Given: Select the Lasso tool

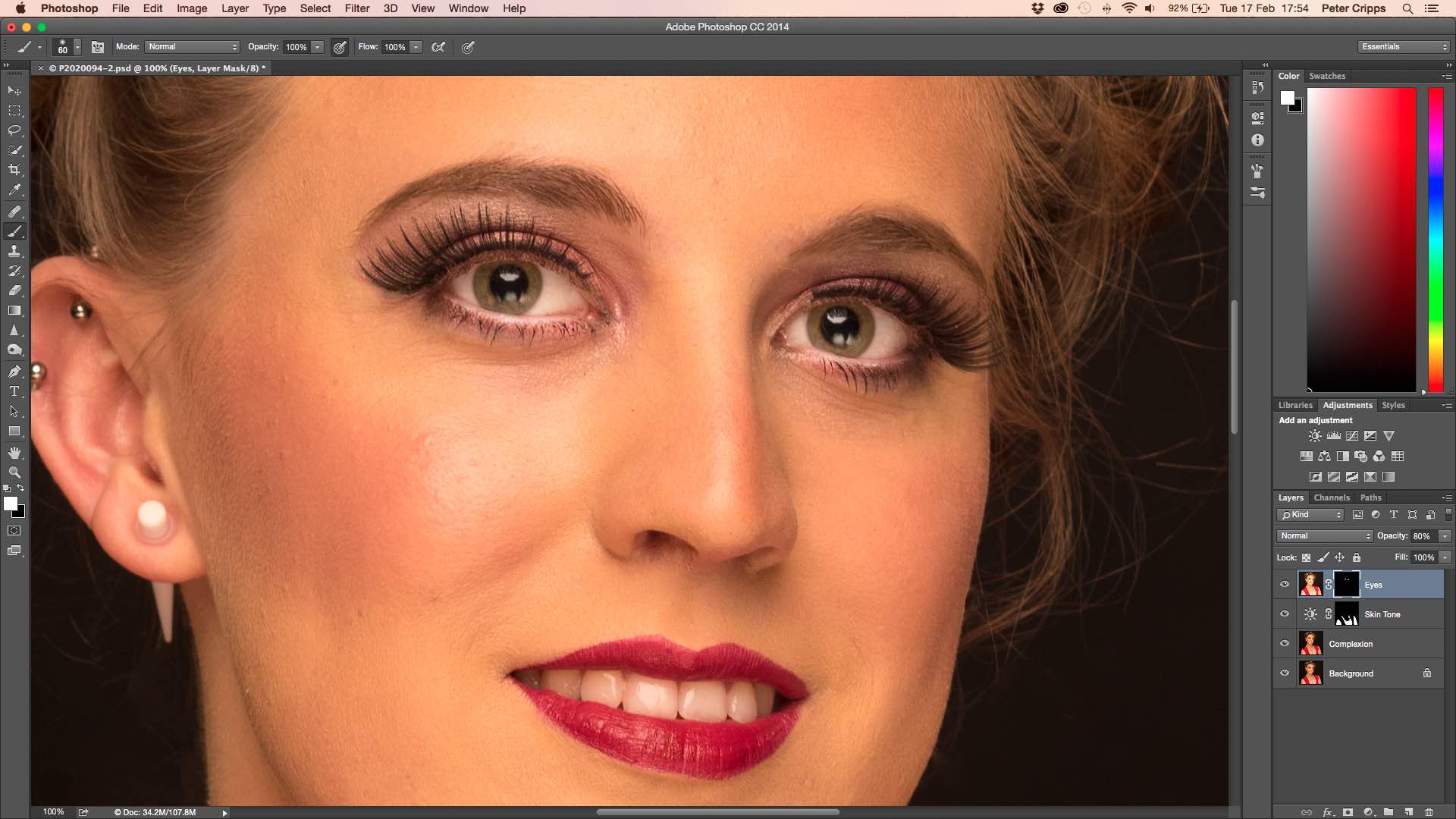Looking at the screenshot, I should coord(14,130).
